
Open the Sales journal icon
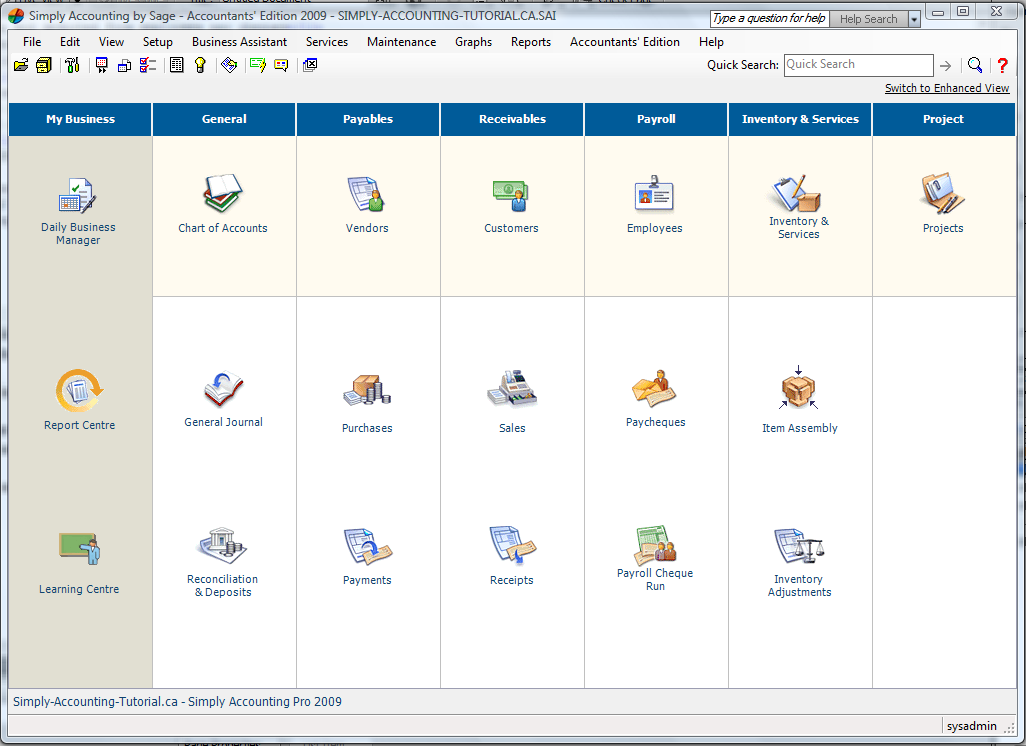[x=512, y=390]
